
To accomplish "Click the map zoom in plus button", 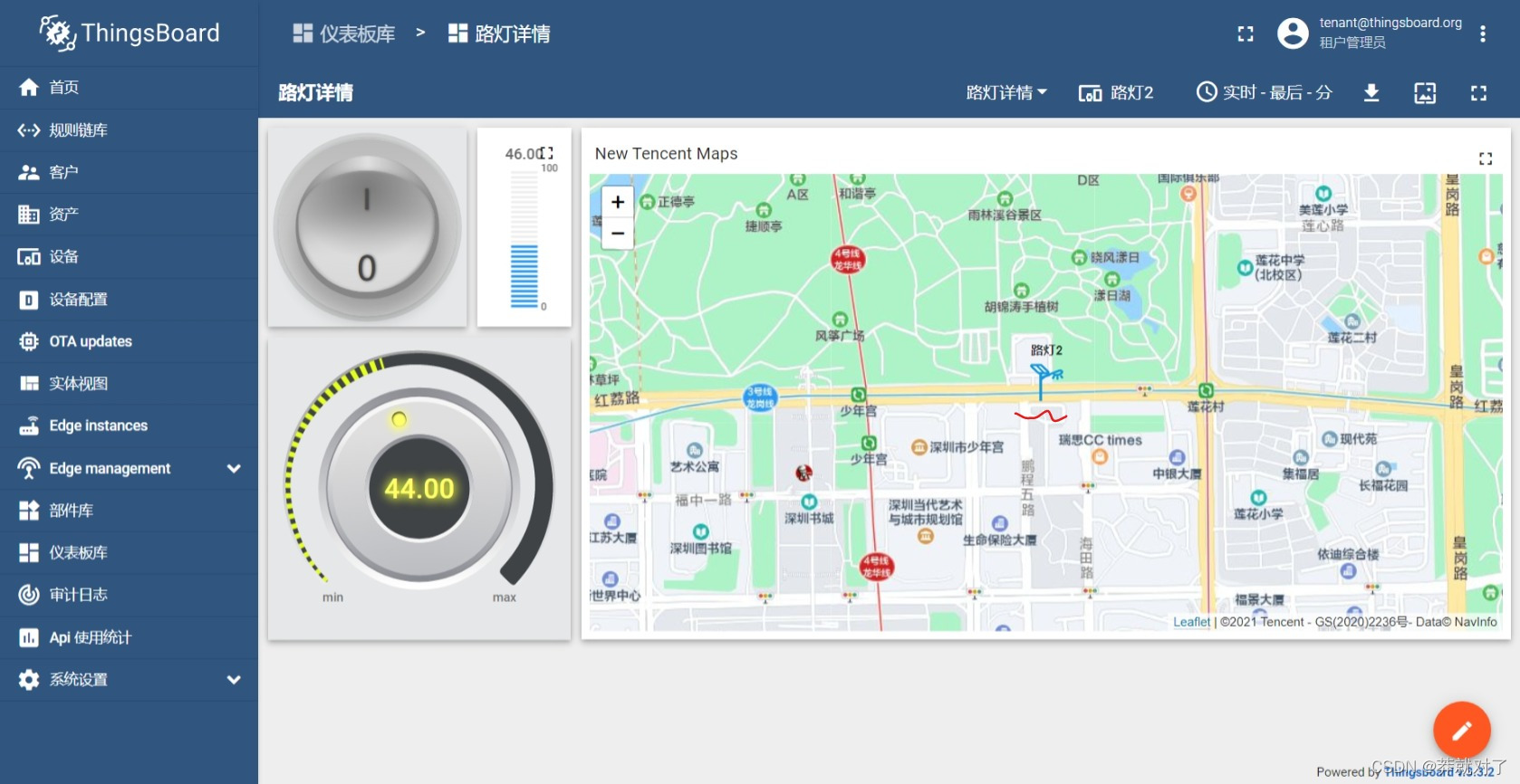I will click(x=618, y=202).
